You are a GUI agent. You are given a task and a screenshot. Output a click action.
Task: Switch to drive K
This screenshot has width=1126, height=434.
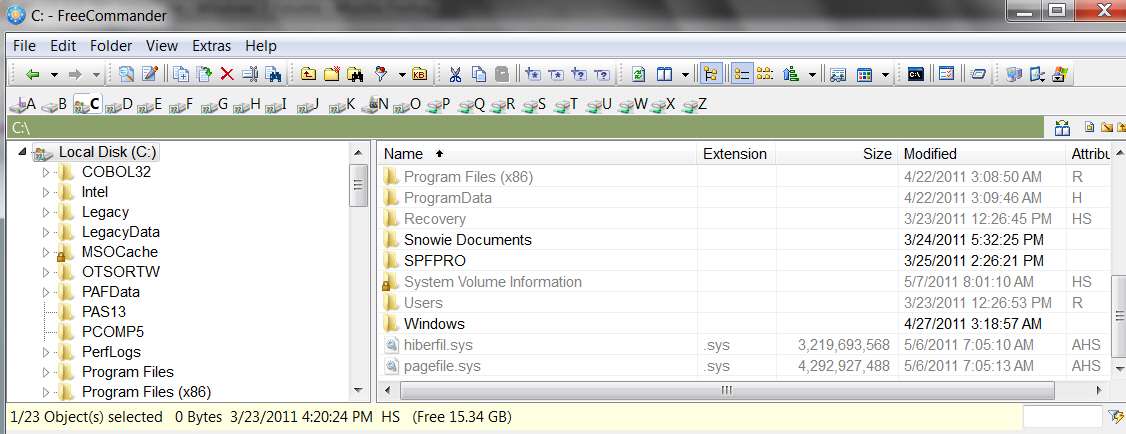click(x=342, y=105)
